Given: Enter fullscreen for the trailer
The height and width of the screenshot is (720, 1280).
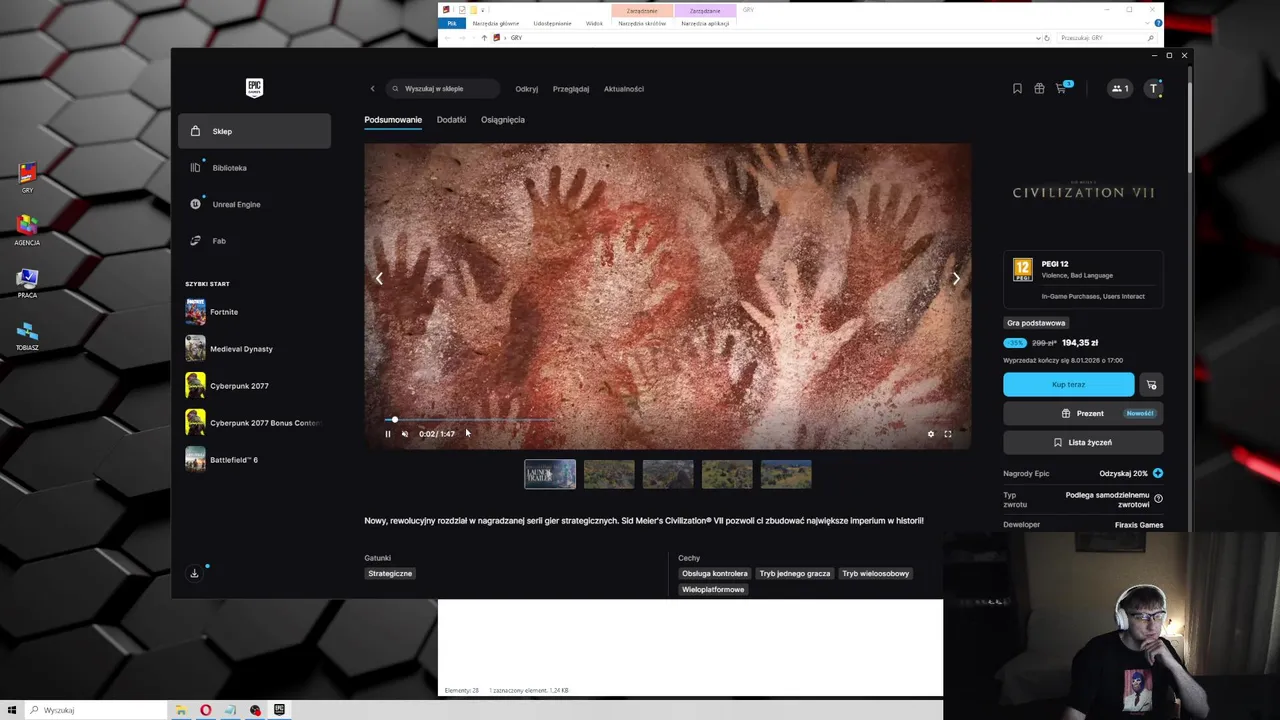Looking at the screenshot, I should pyautogui.click(x=948, y=434).
